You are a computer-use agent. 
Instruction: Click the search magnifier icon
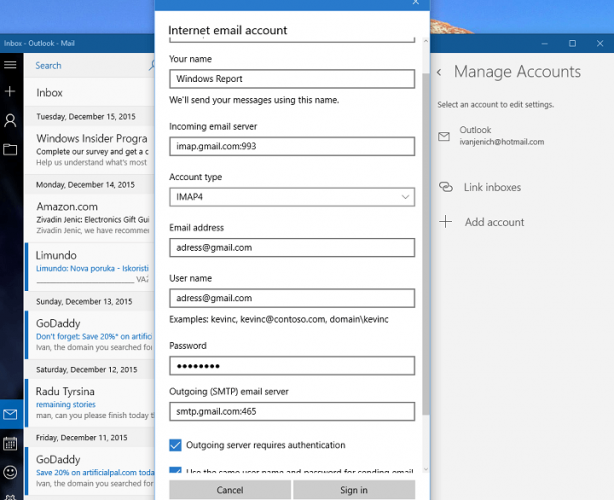(x=152, y=65)
